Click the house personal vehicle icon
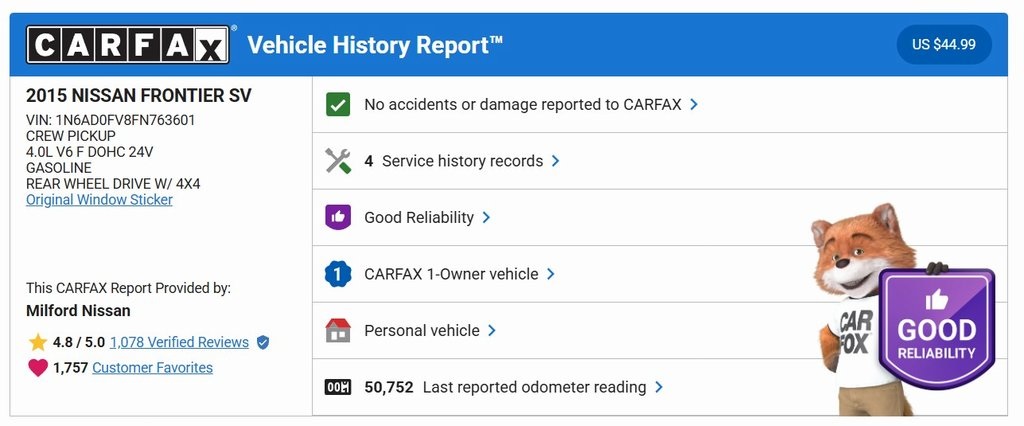This screenshot has width=1024, height=426. [x=338, y=331]
